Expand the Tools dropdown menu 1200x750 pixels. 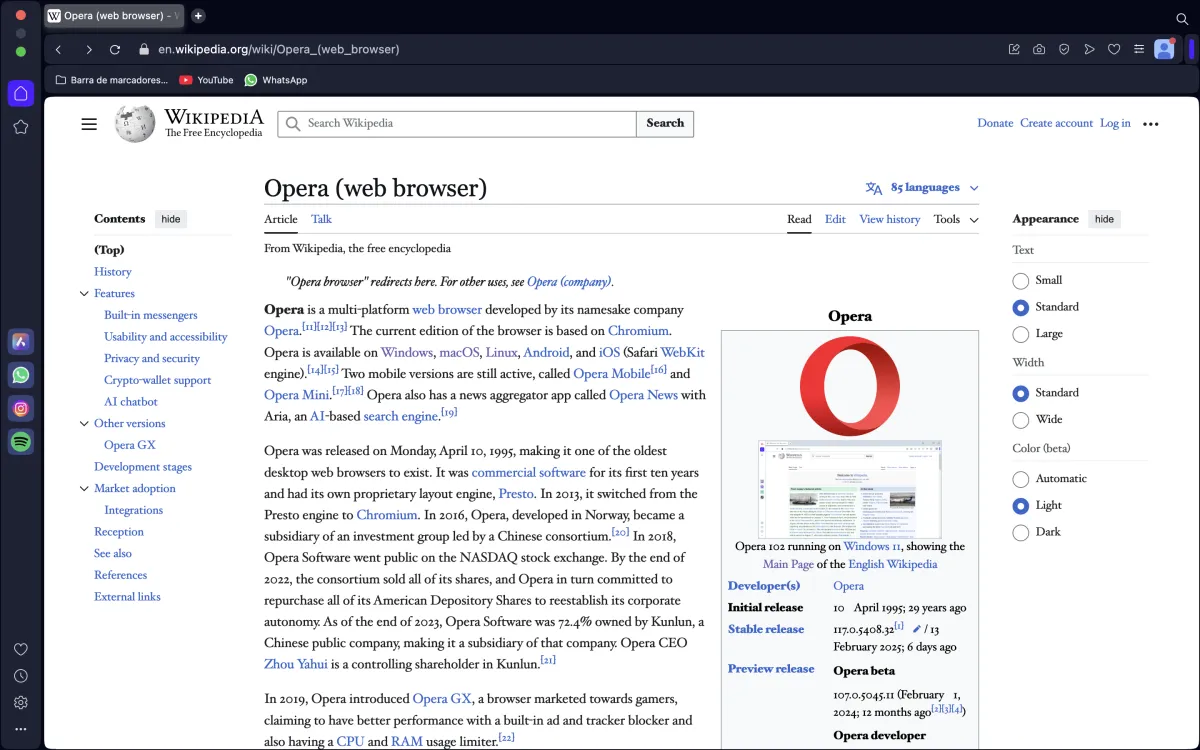coord(954,219)
